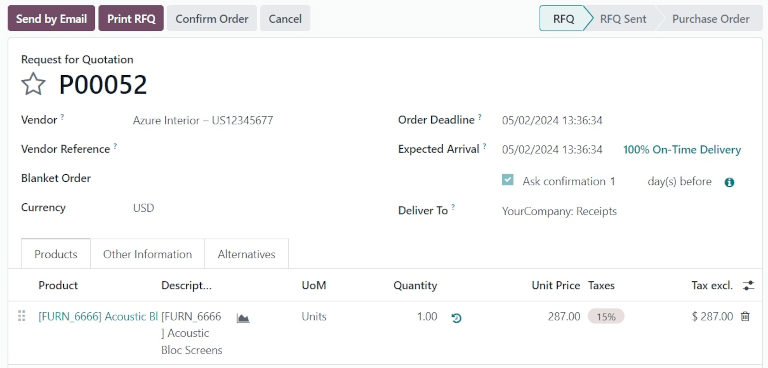Click the Print RFQ button
Screen dimensions: 768x368
coord(131,19)
